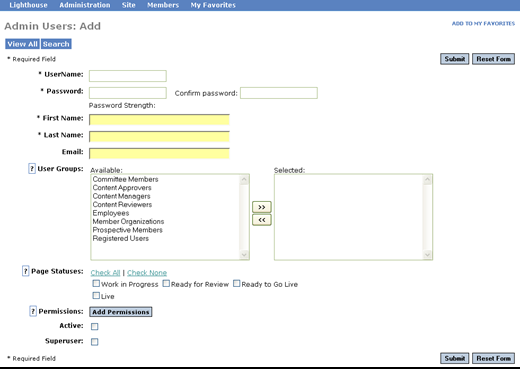520x369 pixels.
Task: Open the My Favorites menu
Action: [213, 5]
